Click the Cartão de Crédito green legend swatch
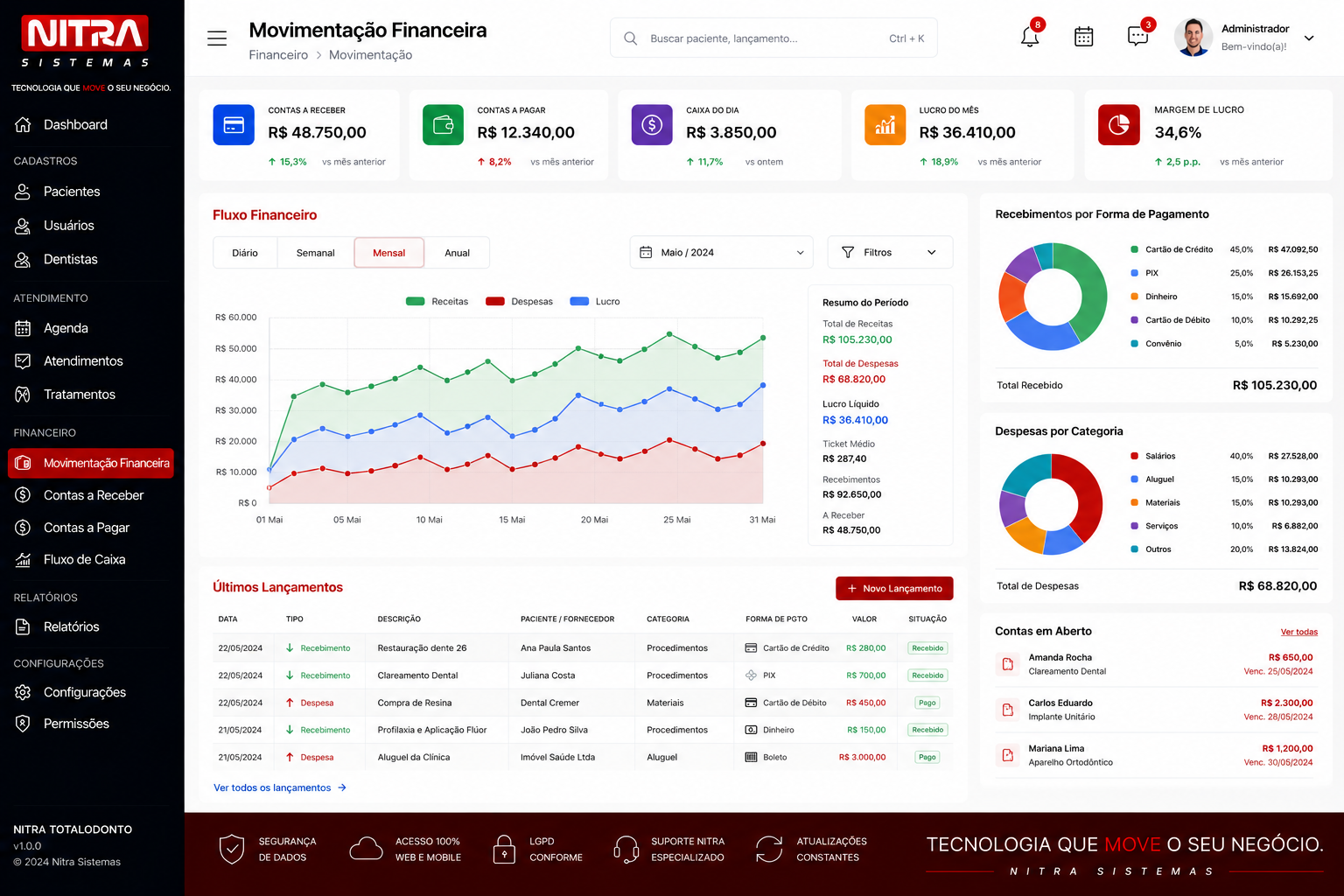Screen dimensions: 1344x896 1135,249
